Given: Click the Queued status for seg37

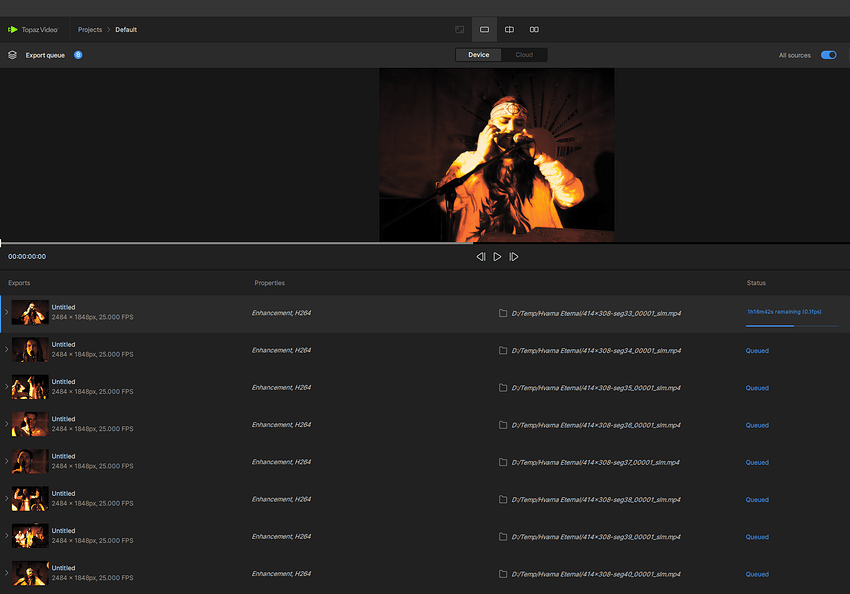Looking at the screenshot, I should click(757, 462).
